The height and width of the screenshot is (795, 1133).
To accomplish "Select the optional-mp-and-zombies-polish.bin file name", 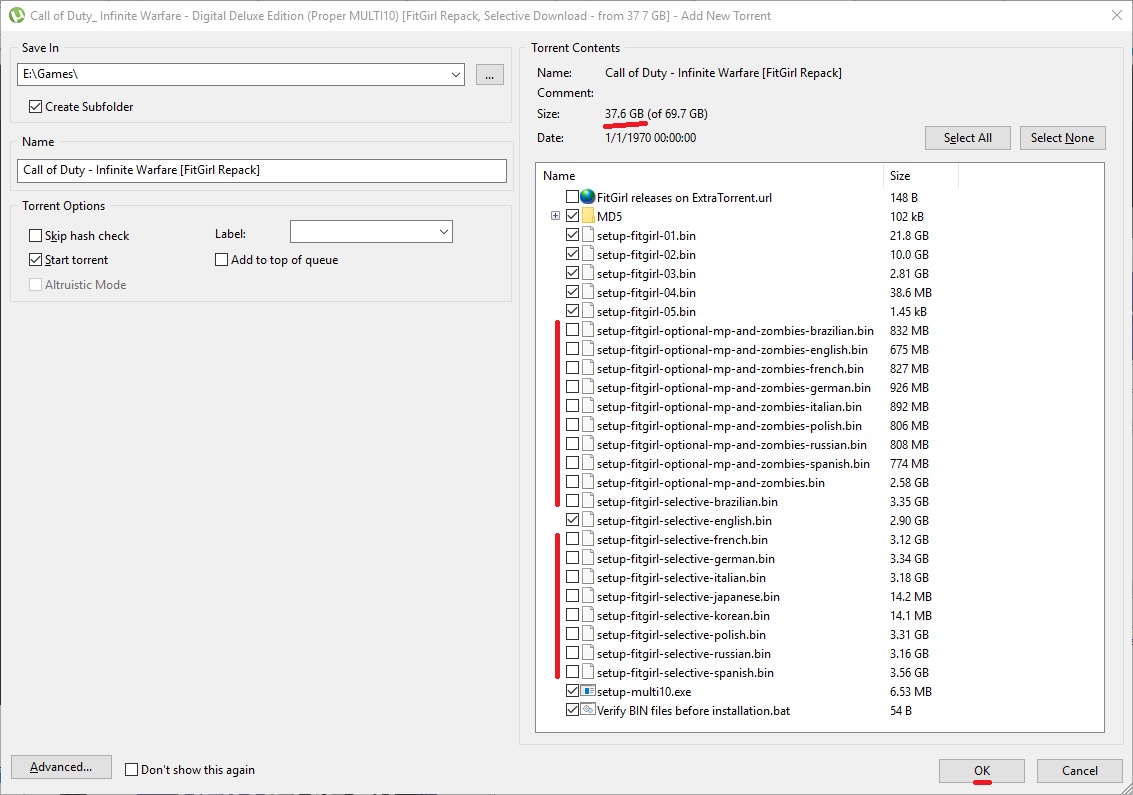I will click(729, 425).
